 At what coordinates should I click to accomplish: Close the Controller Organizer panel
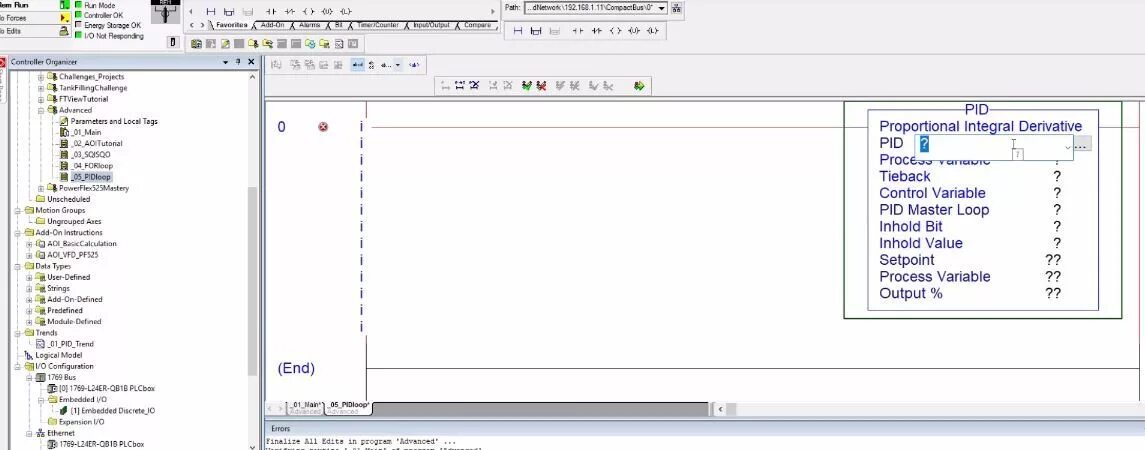pyautogui.click(x=251, y=62)
